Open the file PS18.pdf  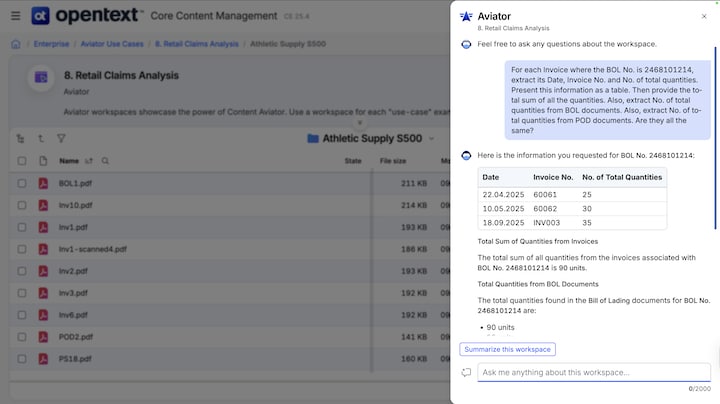75,359
